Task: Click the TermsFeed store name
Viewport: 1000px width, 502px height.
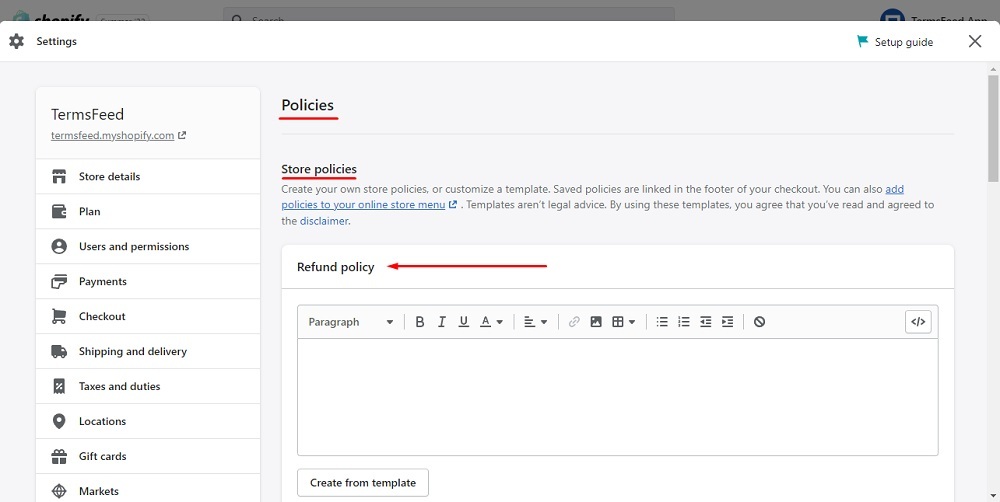Action: pos(87,115)
